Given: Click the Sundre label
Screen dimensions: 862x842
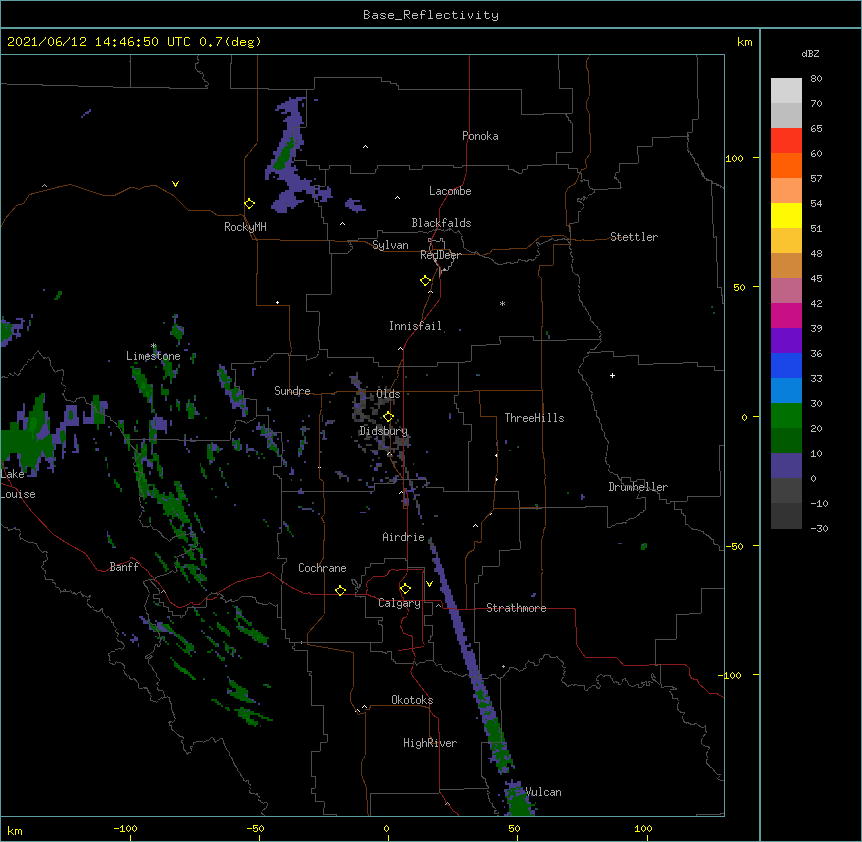Looking at the screenshot, I should (x=292, y=391).
